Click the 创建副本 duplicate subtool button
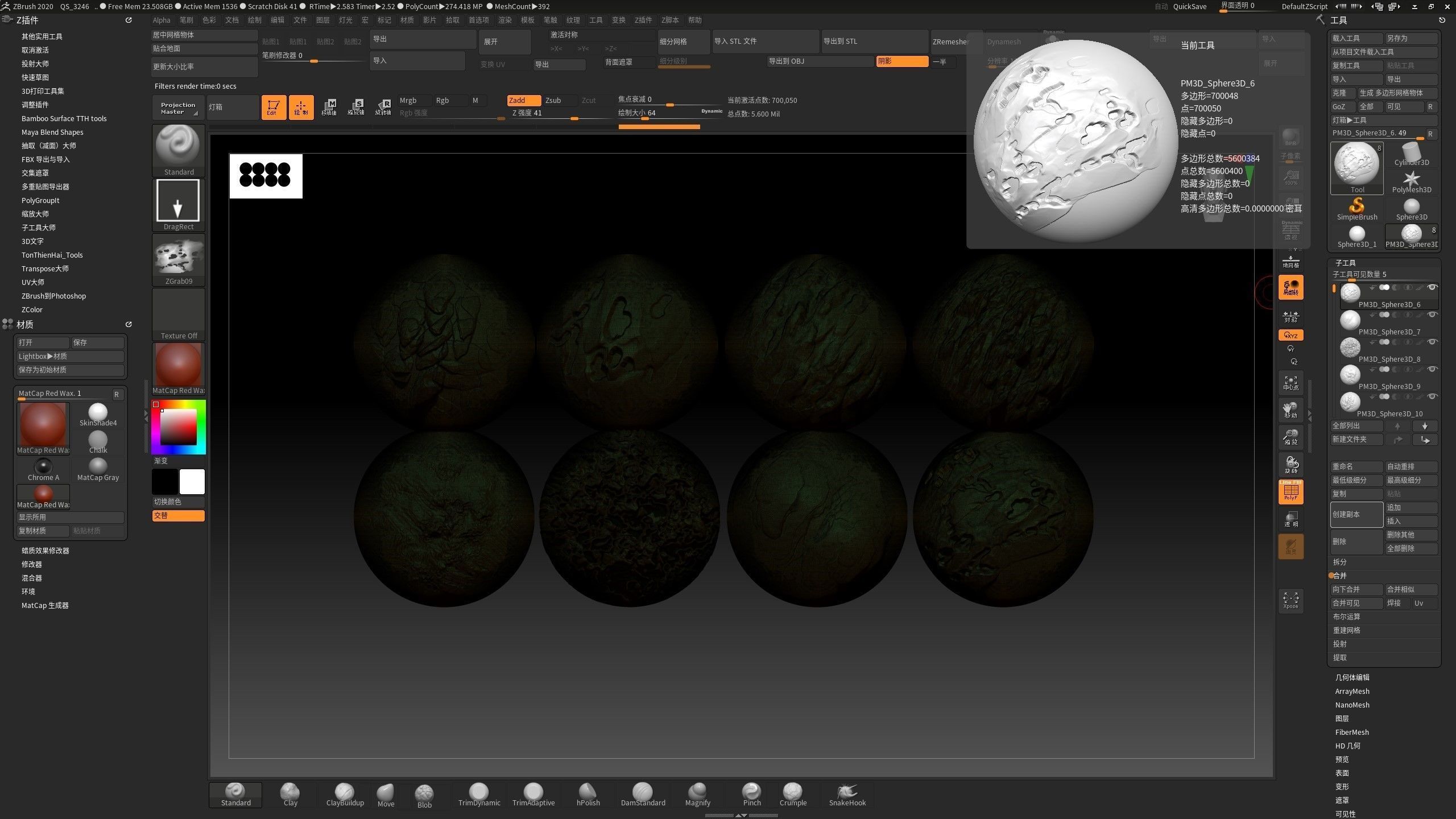This screenshot has width=1456, height=819. point(1356,514)
